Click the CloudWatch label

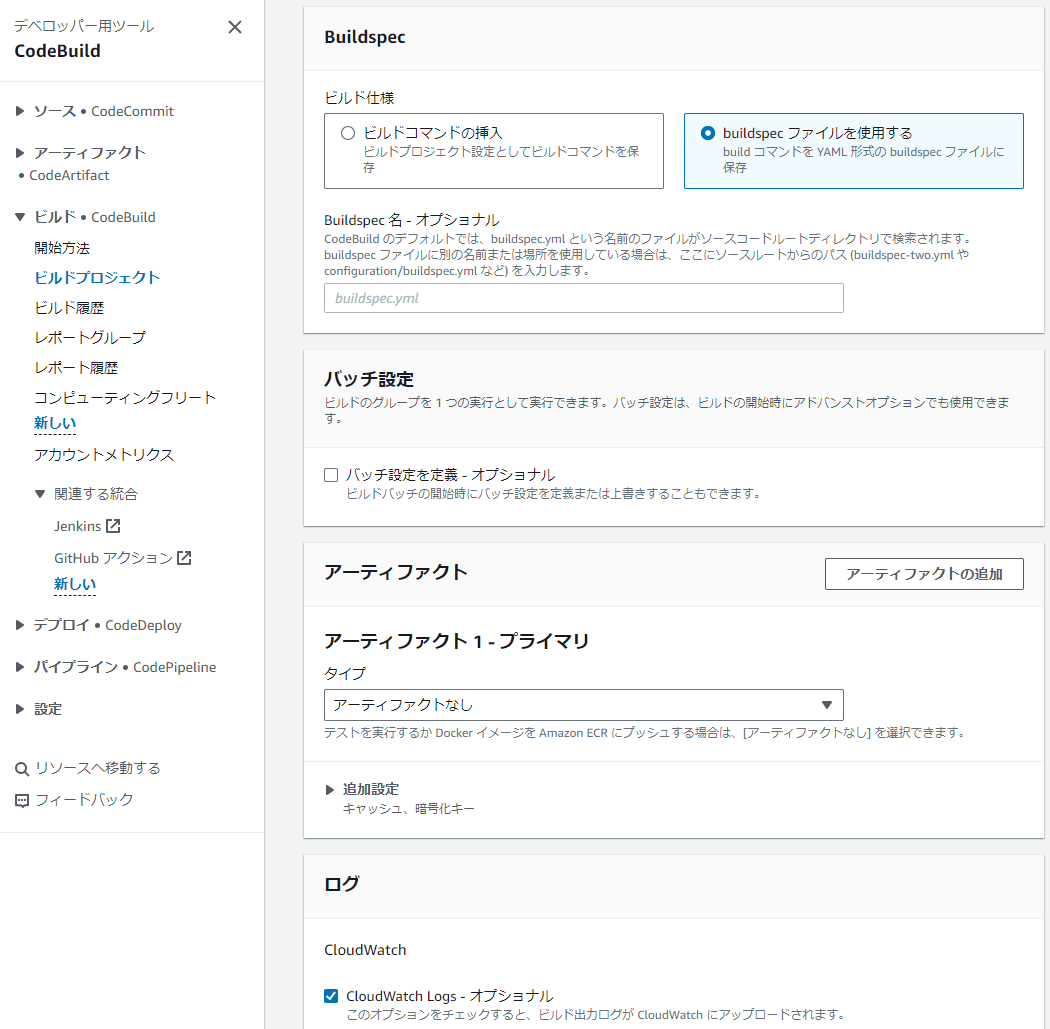[365, 950]
